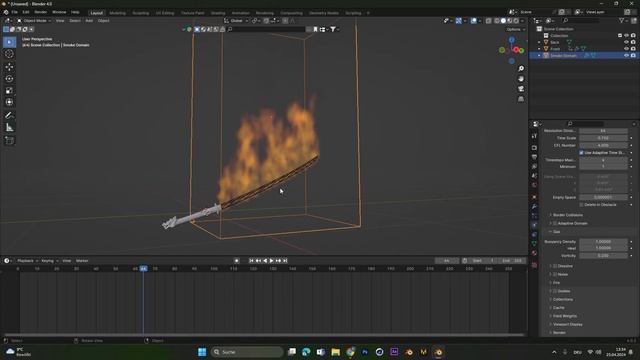This screenshot has height=360, width=640.
Task: Select the Cursor tool in viewport toolbar
Action: (x=9, y=54)
